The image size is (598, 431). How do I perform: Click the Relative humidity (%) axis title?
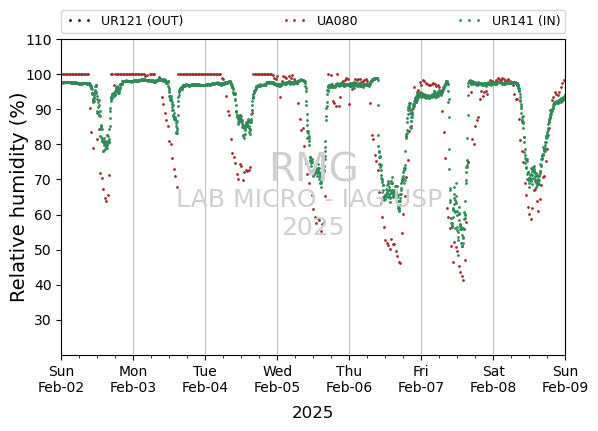(x=18, y=198)
